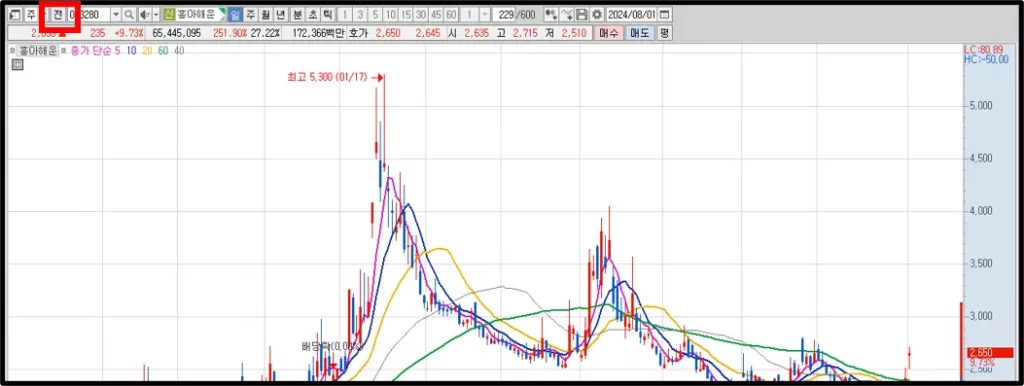Choose the 1 interval button

[345, 14]
